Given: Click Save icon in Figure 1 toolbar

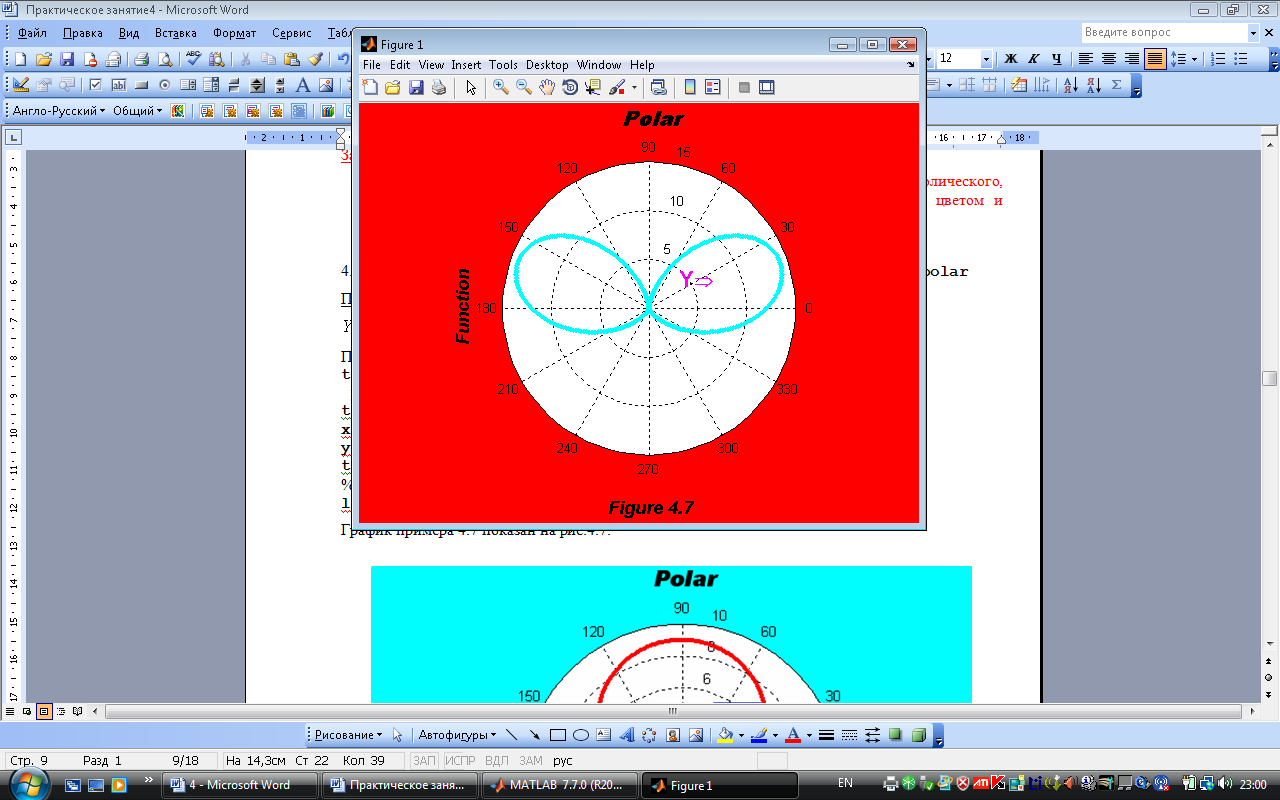Looking at the screenshot, I should 416,88.
